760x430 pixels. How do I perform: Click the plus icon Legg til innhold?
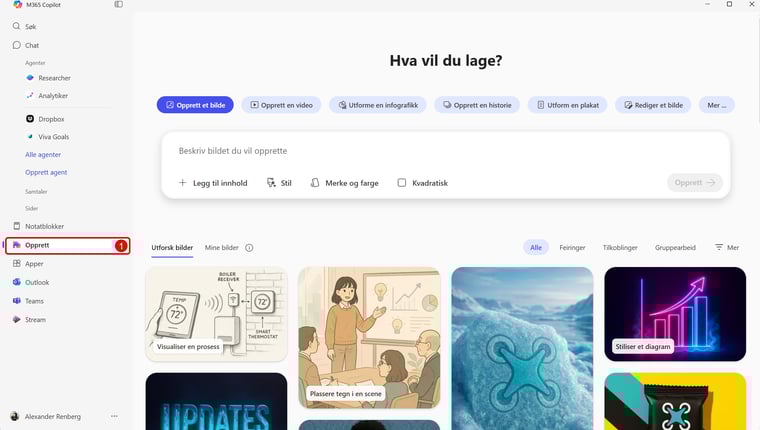tap(183, 183)
